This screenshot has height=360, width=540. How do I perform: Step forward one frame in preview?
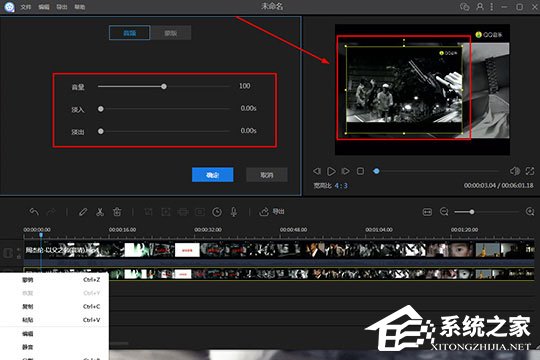[x=345, y=171]
